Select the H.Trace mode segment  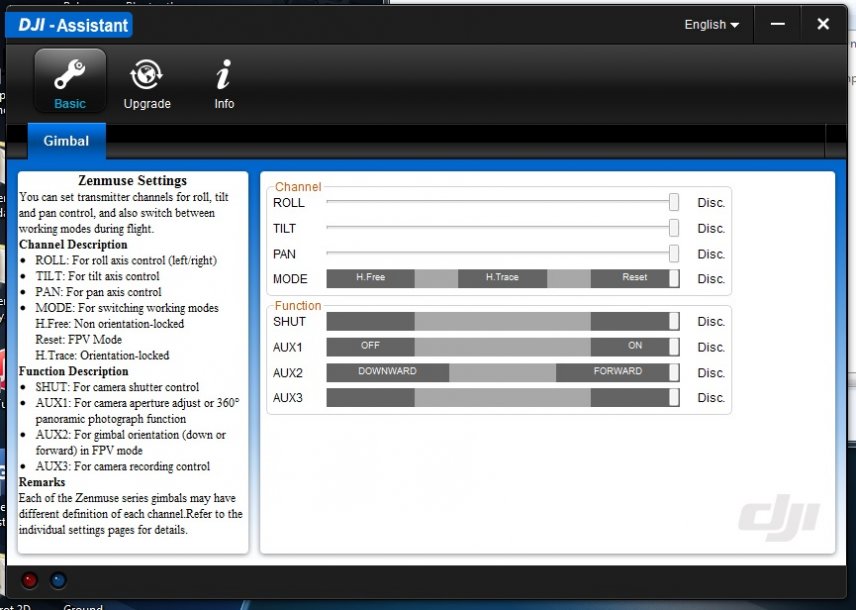pos(502,279)
